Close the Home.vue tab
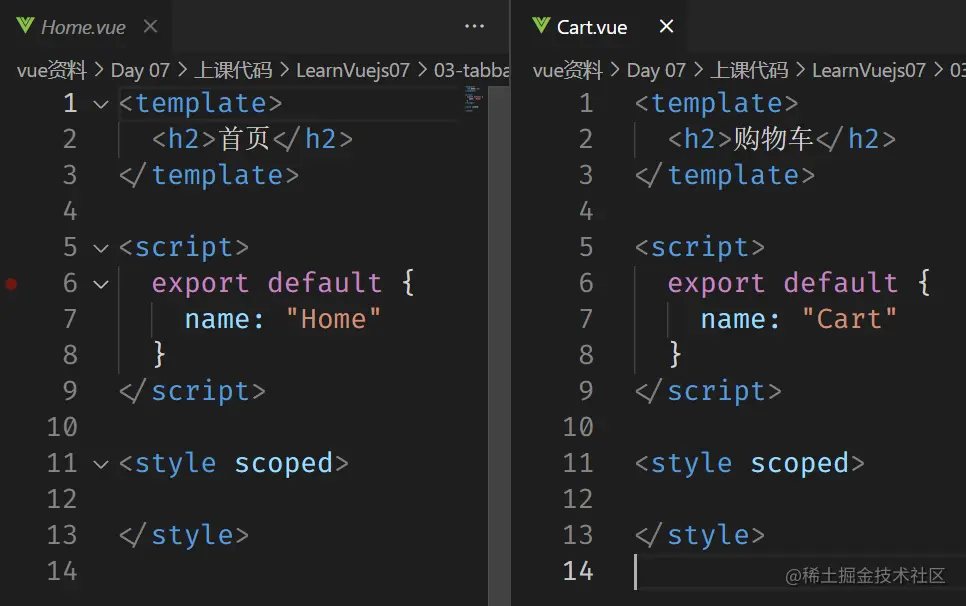The width and height of the screenshot is (966, 606). 151,27
